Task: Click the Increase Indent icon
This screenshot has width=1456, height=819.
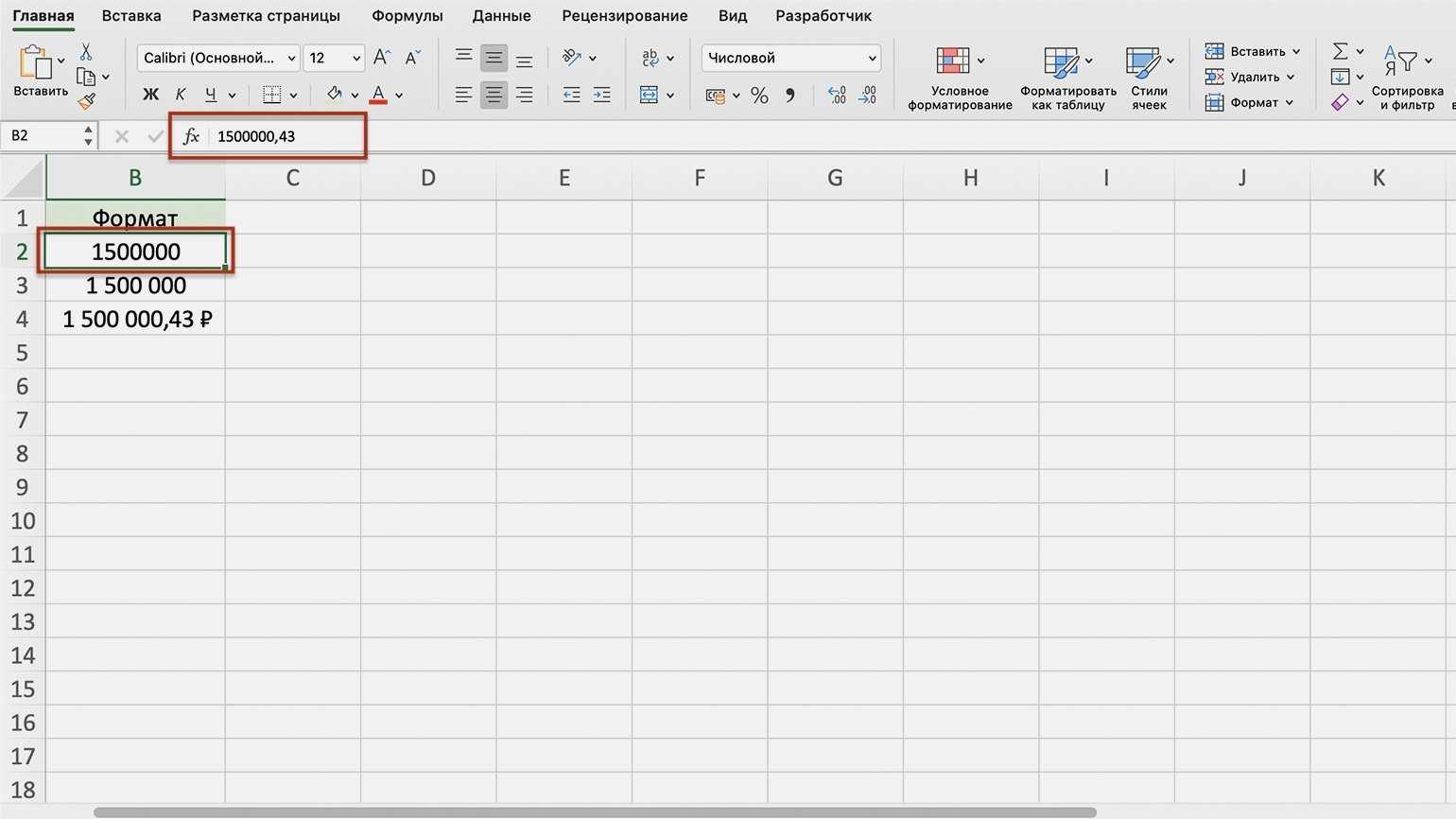Action: (x=601, y=96)
